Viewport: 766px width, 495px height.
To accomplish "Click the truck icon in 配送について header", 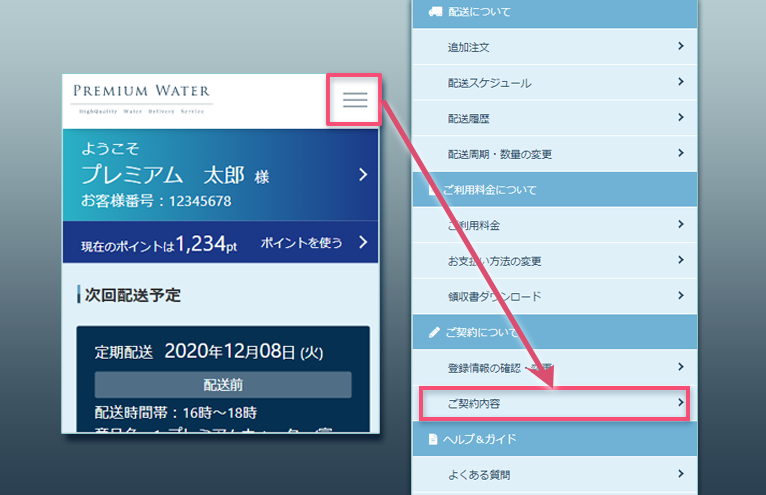I will click(435, 12).
